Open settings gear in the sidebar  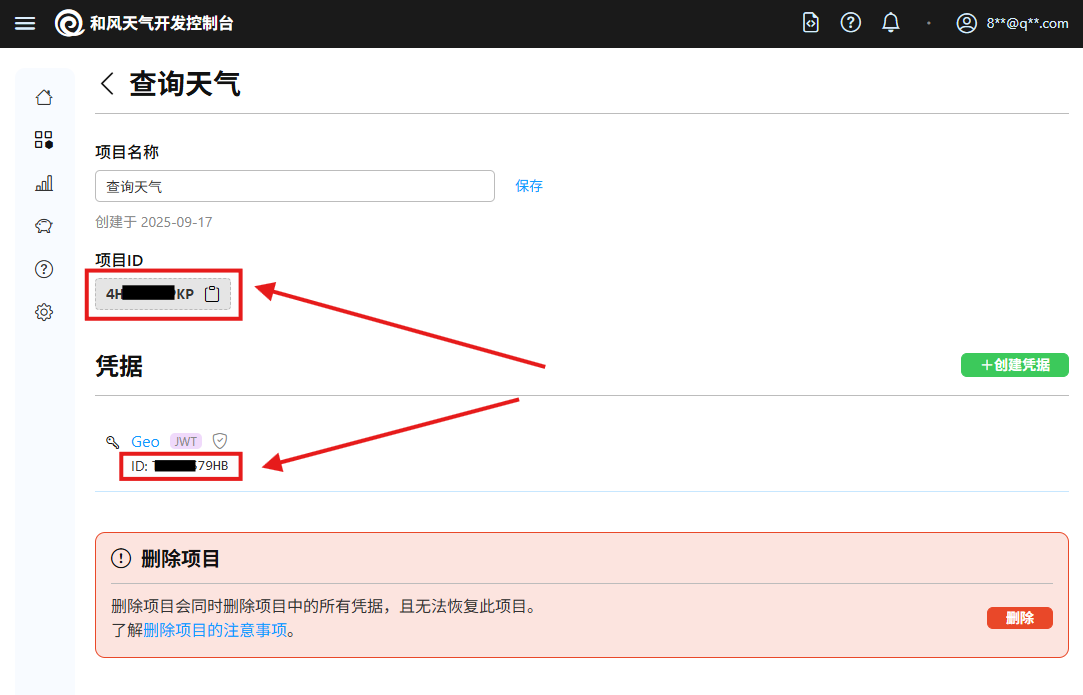tap(44, 312)
